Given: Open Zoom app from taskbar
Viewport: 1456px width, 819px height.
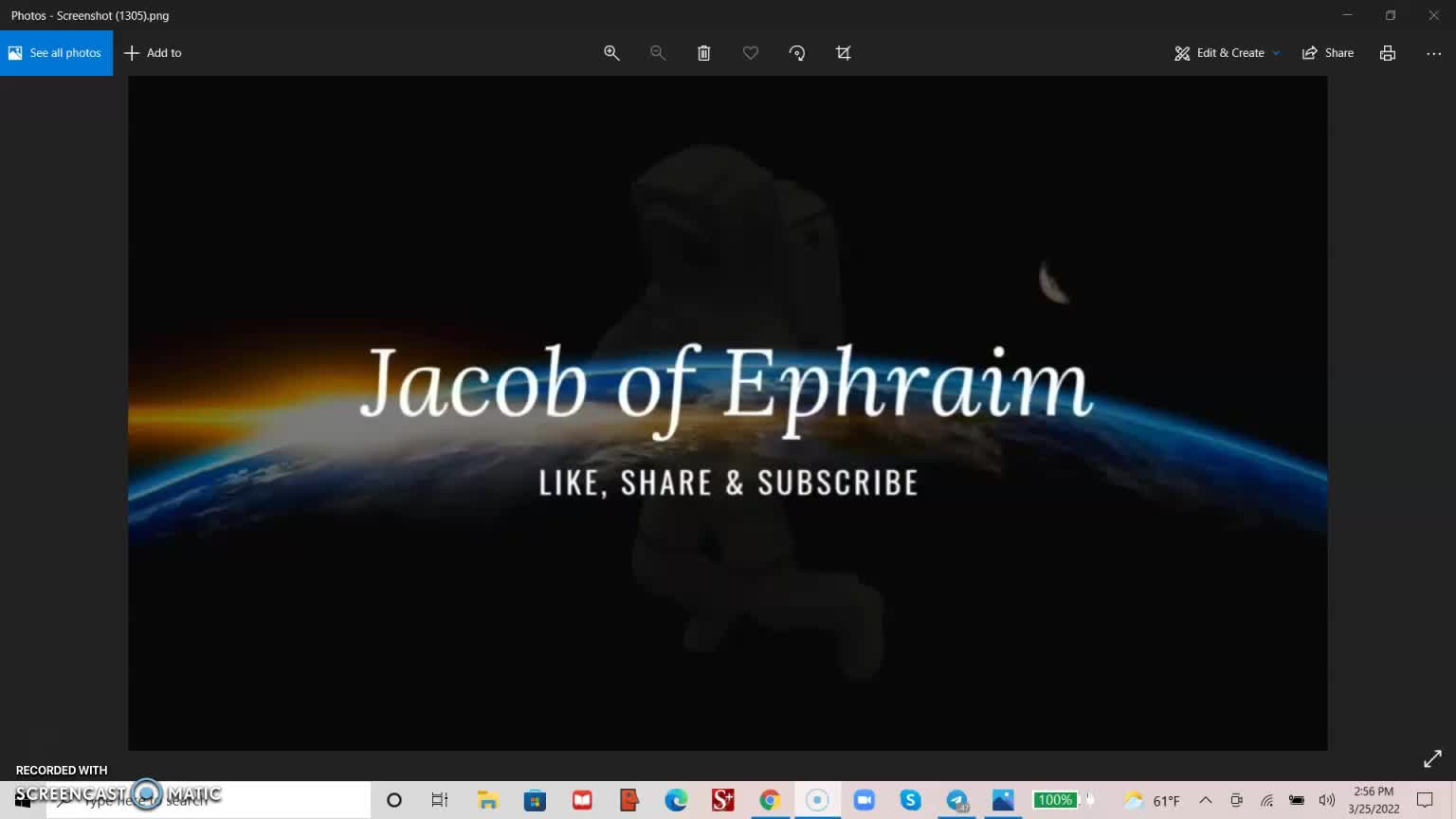Looking at the screenshot, I should point(864,800).
